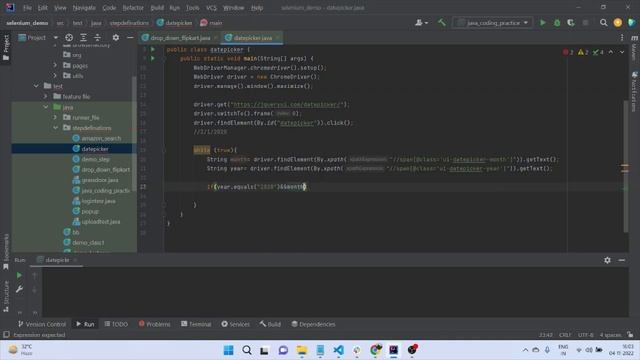Open the orange IDE updates icon

[x=618, y=23]
